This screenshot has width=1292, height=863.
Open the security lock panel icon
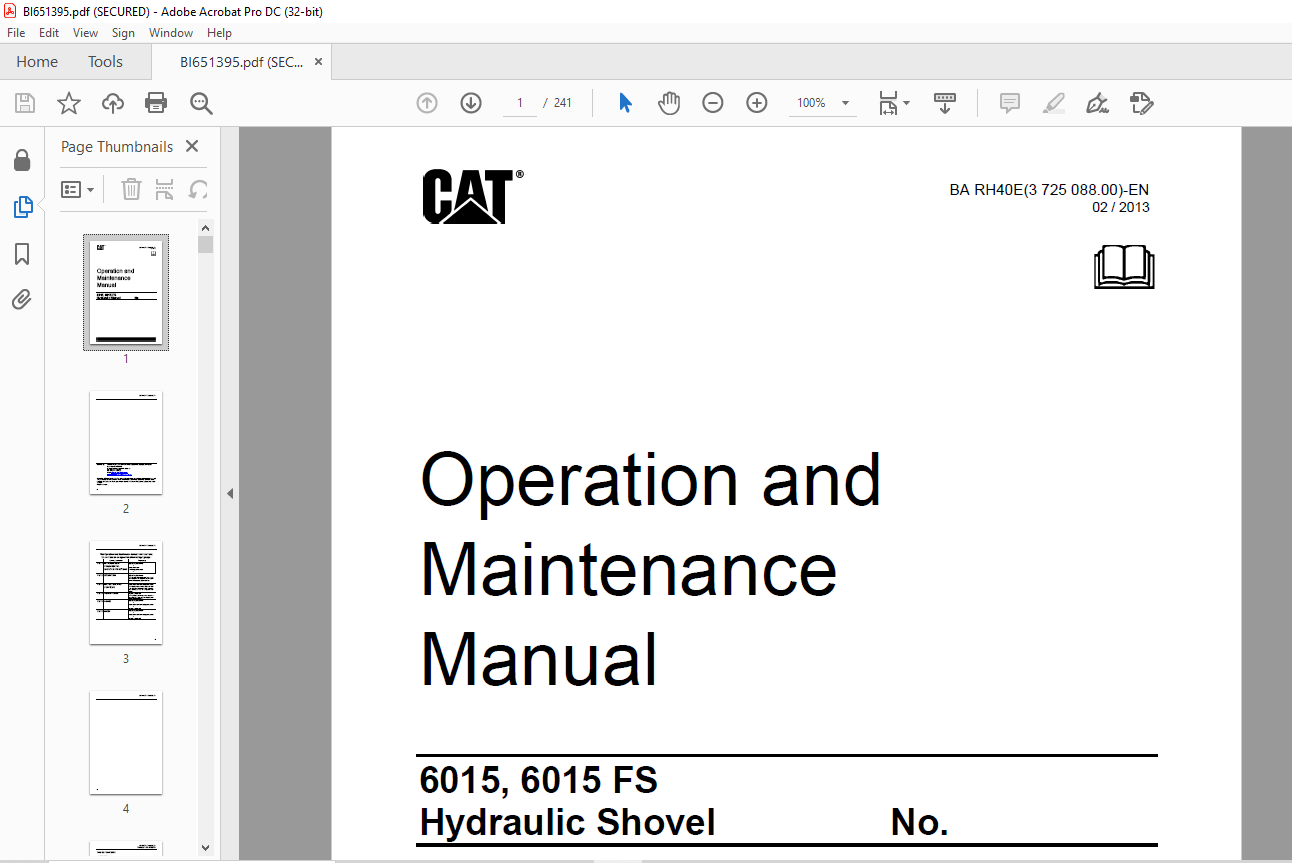coord(22,160)
